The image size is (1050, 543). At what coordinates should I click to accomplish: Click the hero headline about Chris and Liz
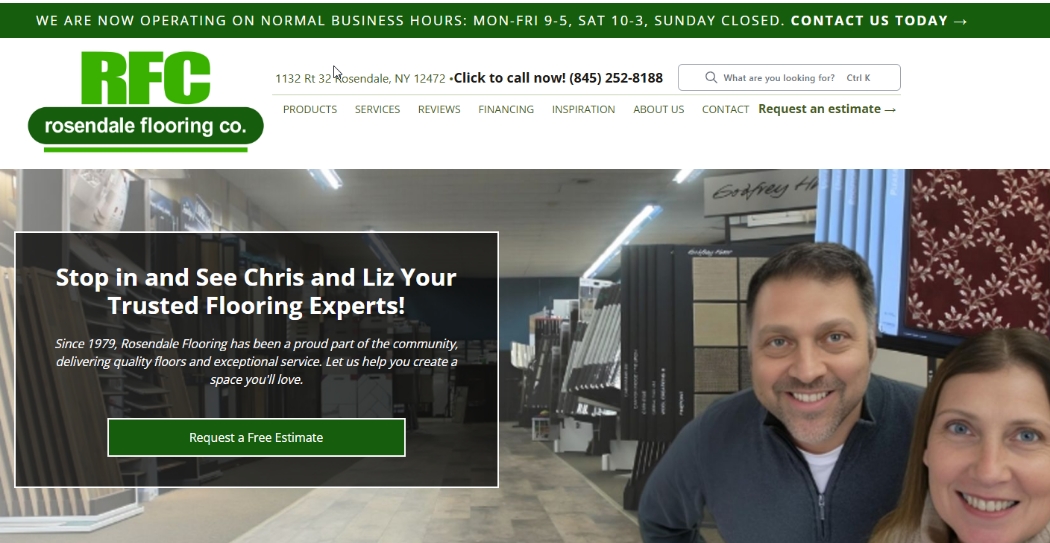pos(256,291)
